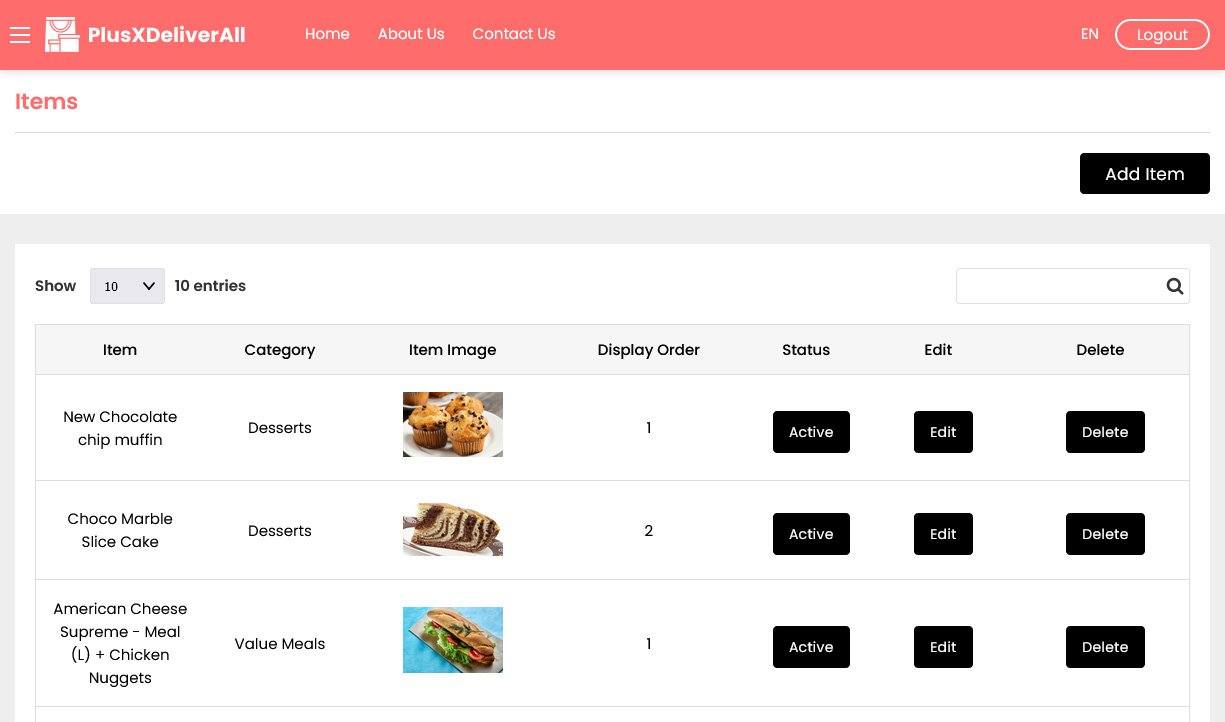Click the PlusXDeliverAll brand name
Image resolution: width=1225 pixels, height=722 pixels.
pos(167,35)
